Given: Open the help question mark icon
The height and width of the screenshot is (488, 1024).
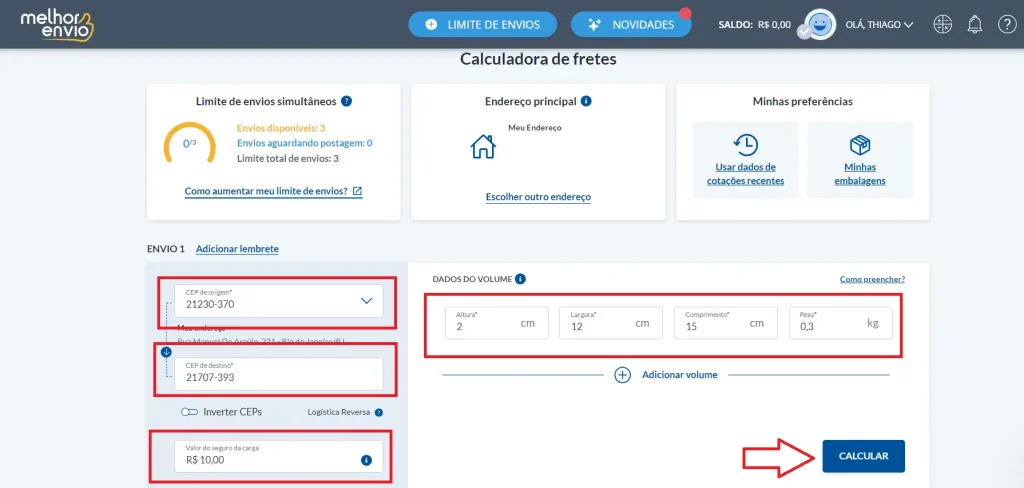Looking at the screenshot, I should coord(1007,25).
